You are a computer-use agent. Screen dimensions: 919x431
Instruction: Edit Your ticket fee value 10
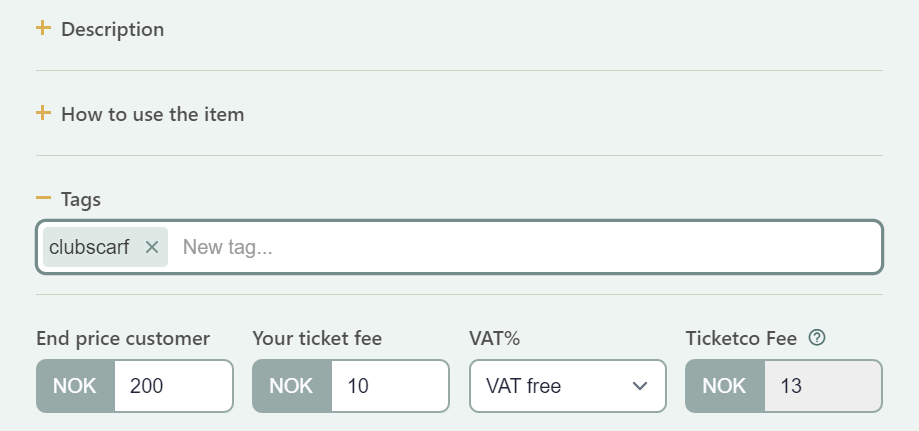click(x=390, y=386)
